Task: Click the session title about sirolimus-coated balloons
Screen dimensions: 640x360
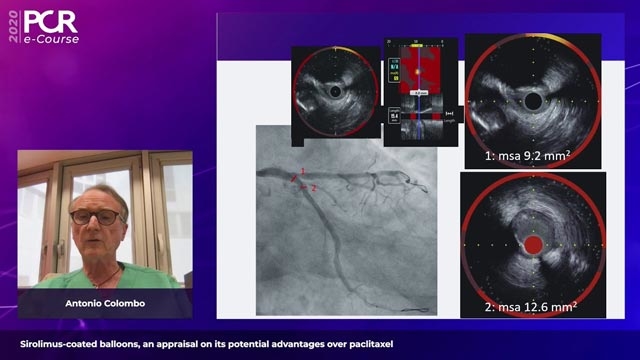Action: pos(207,344)
